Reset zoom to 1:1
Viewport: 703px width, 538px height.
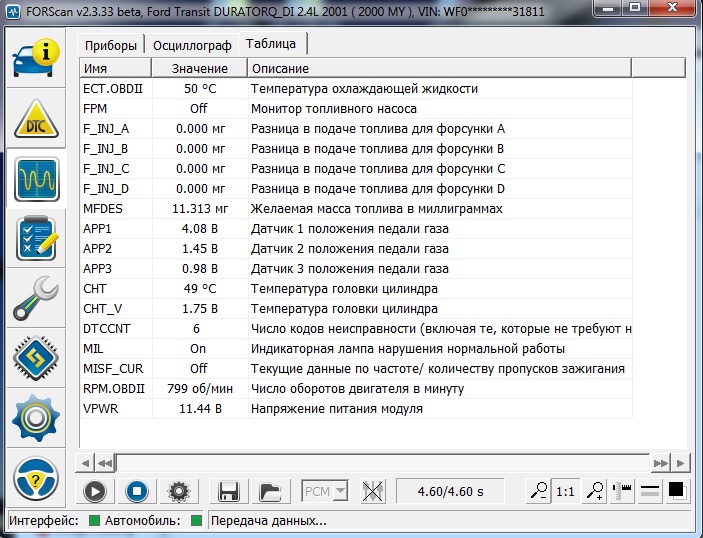(x=565, y=491)
